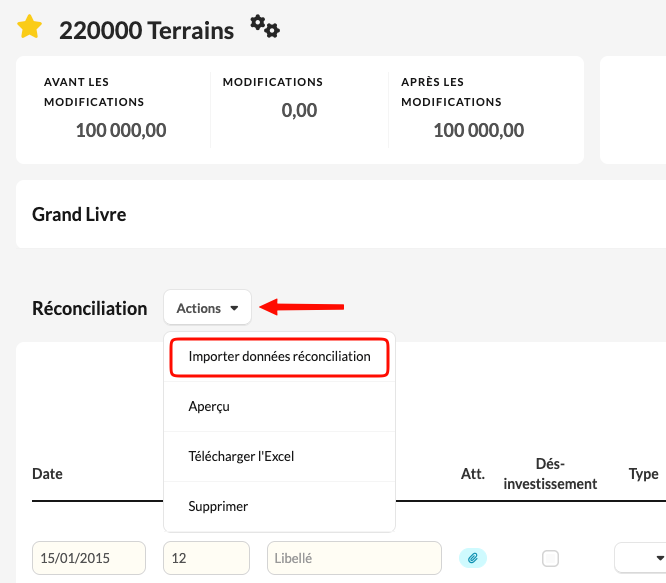Open the Grand Livre section
The image size is (666, 583).
pyautogui.click(x=79, y=214)
